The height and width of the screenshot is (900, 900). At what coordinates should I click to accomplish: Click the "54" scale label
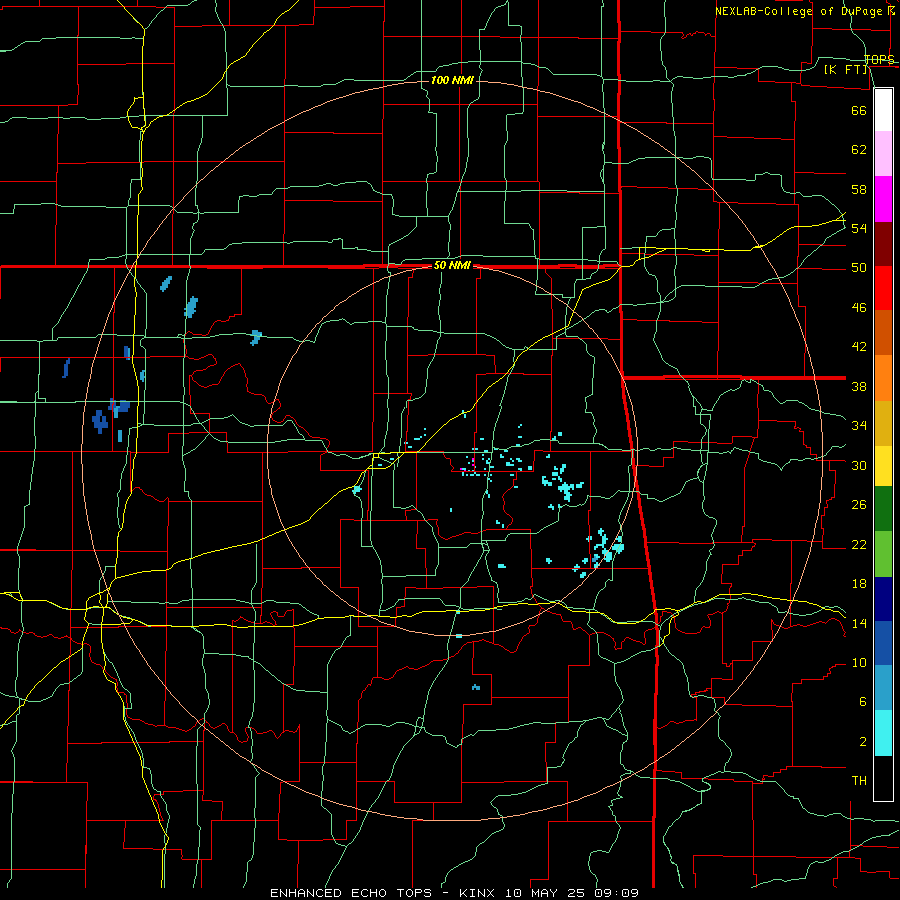859,228
